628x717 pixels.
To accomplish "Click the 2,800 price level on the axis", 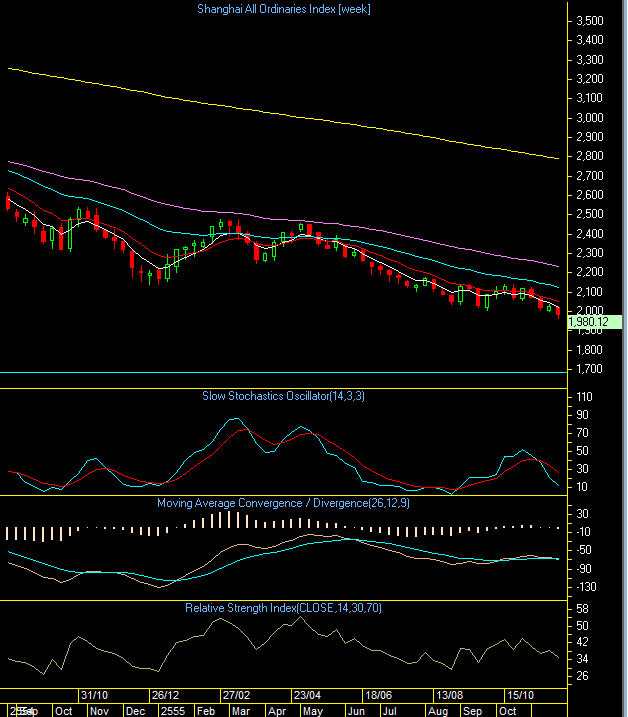I will click(x=590, y=156).
